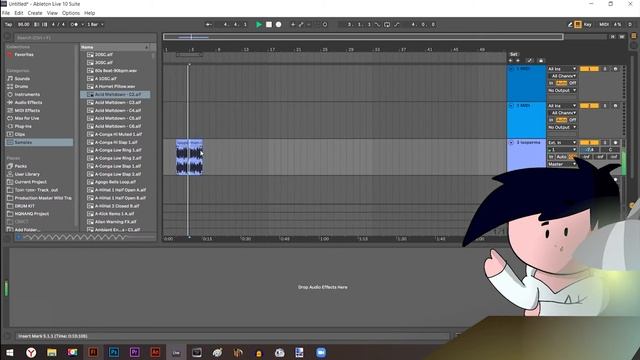Open the Options menu

[x=71, y=13]
